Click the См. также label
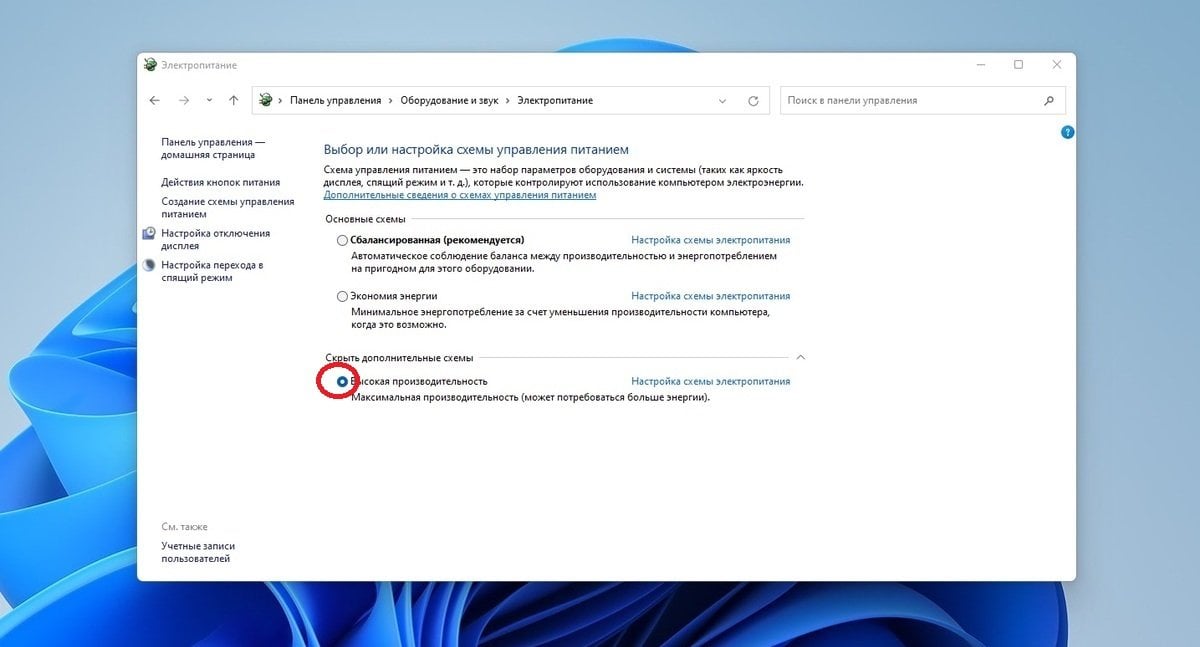This screenshot has height=647, width=1200. (x=184, y=526)
